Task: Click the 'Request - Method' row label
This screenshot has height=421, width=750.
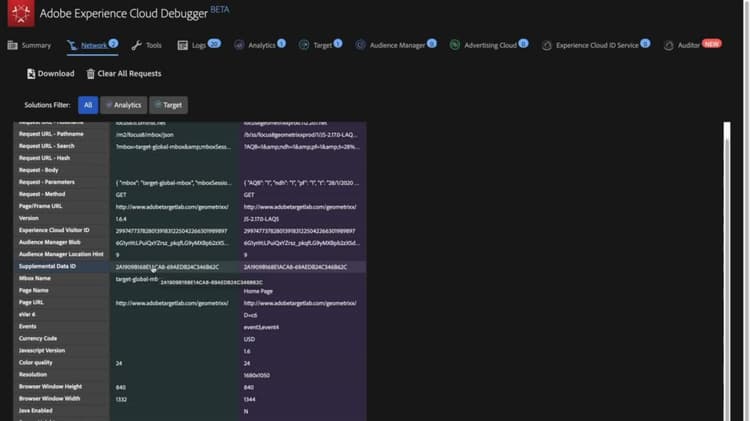Action: (42, 194)
